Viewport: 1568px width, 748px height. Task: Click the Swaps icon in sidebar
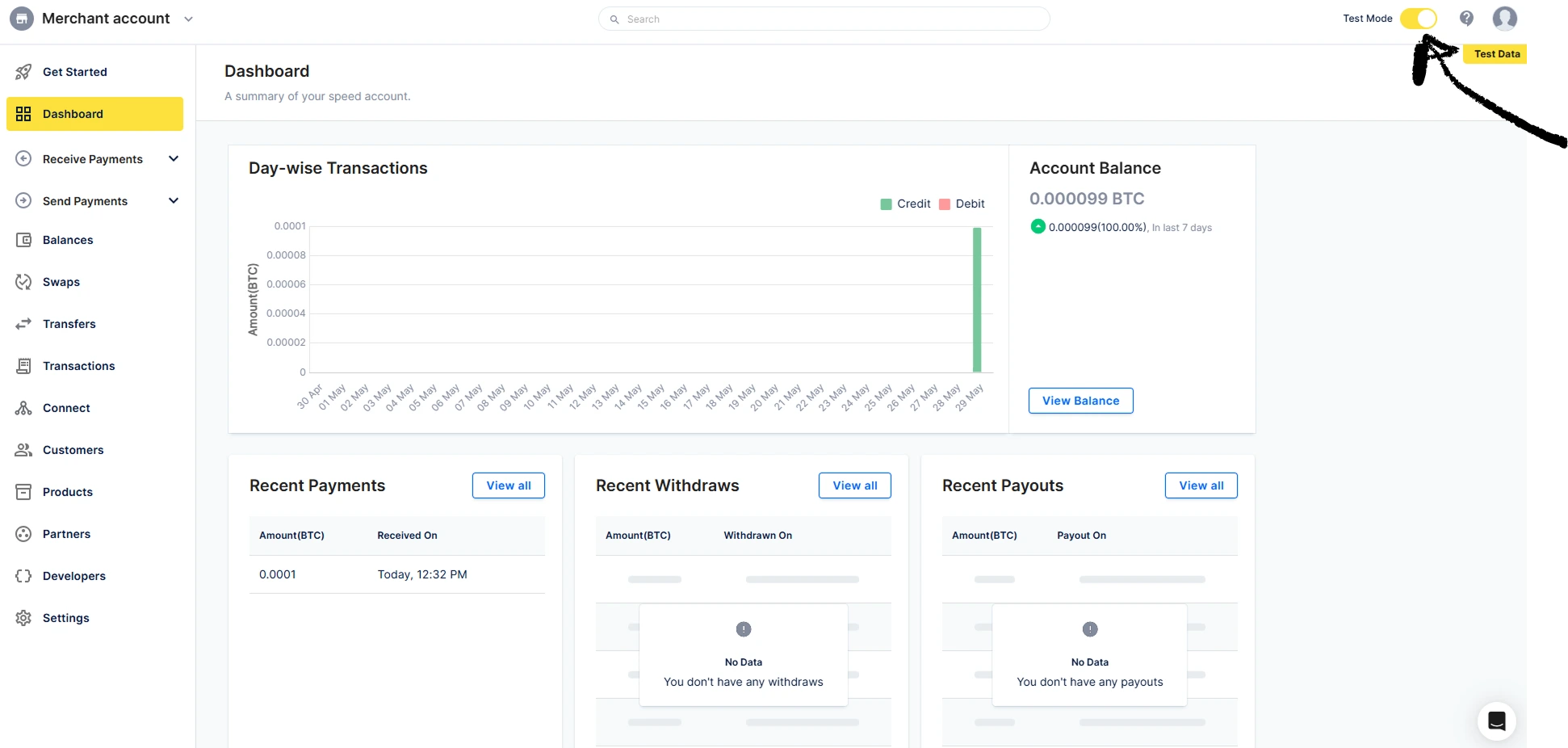tap(23, 282)
